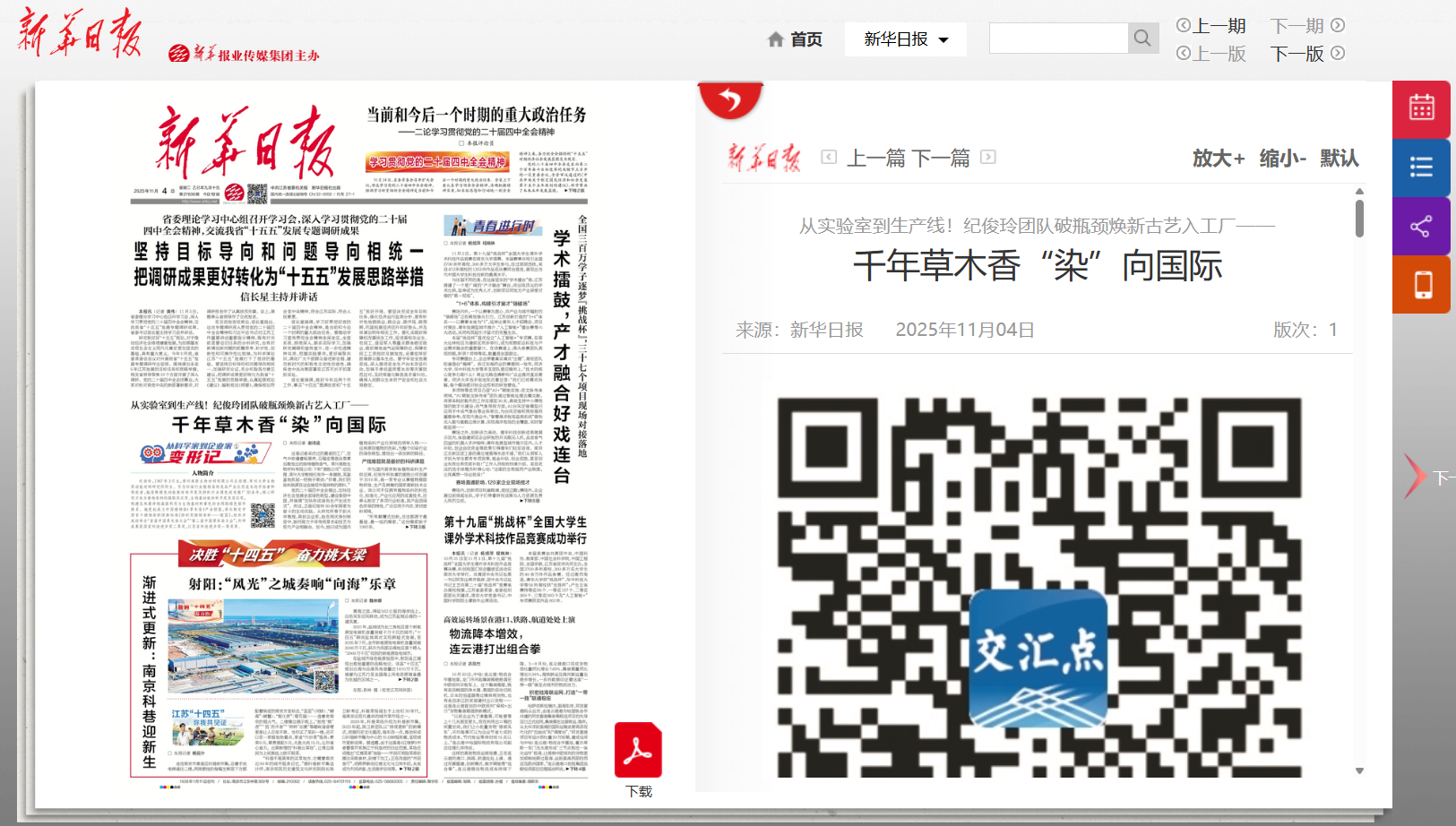Open the orange mobile phone icon
The height and width of the screenshot is (826, 1456).
tap(1421, 285)
